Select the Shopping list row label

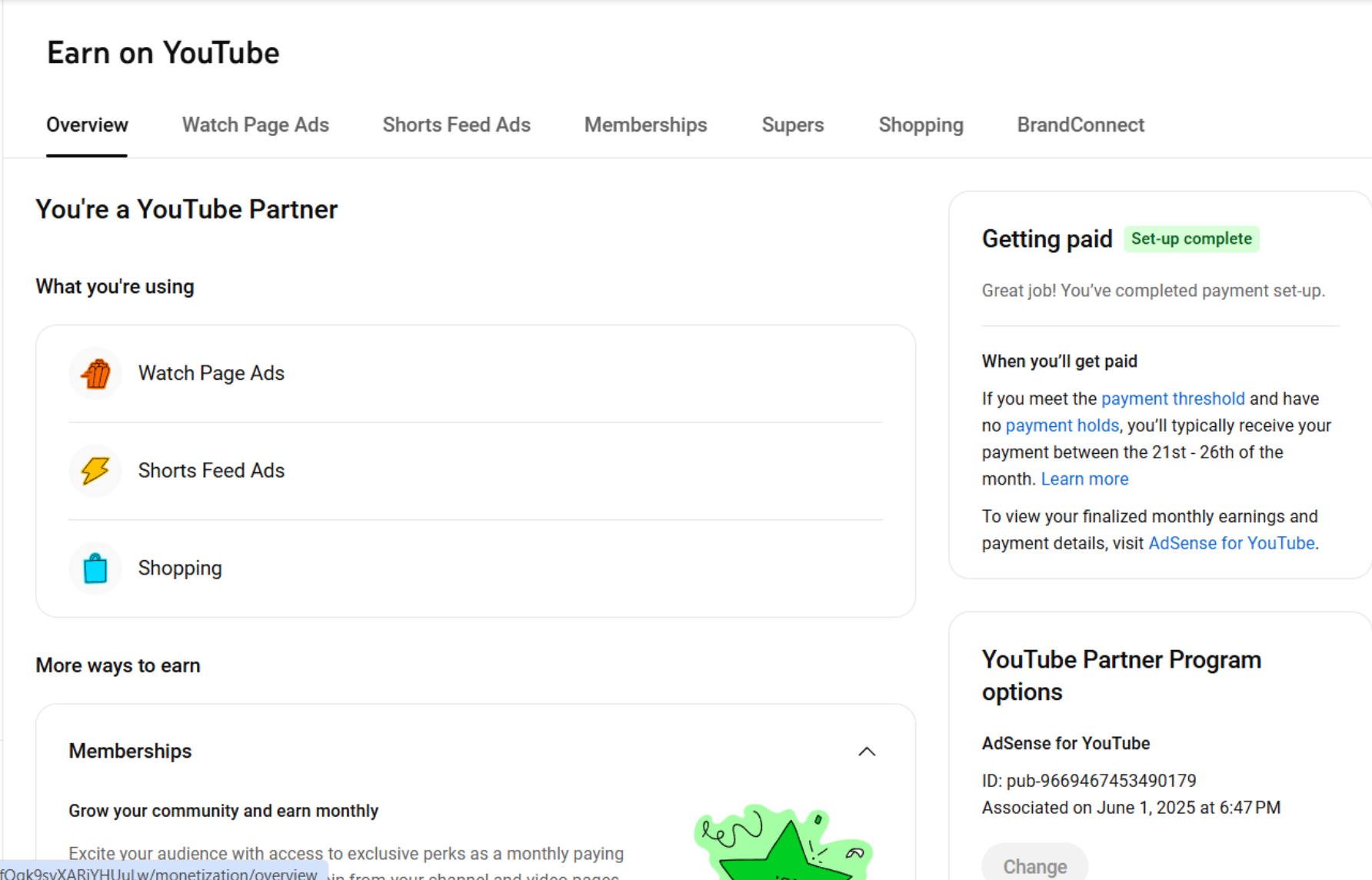coord(180,568)
